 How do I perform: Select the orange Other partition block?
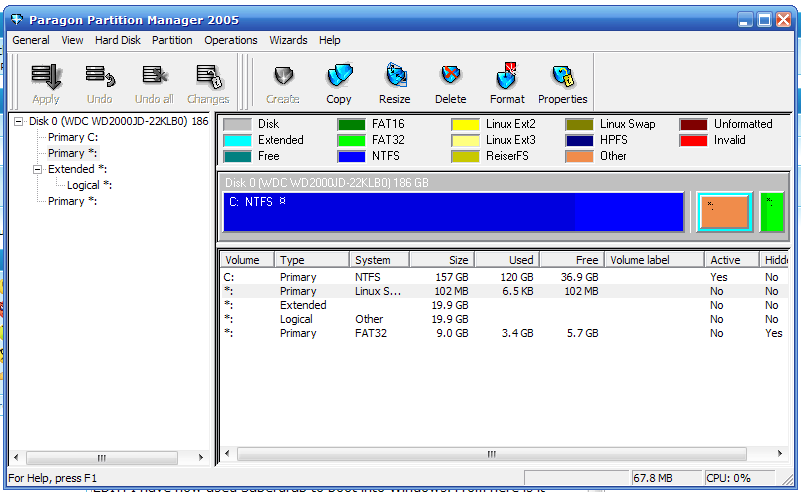pos(723,212)
